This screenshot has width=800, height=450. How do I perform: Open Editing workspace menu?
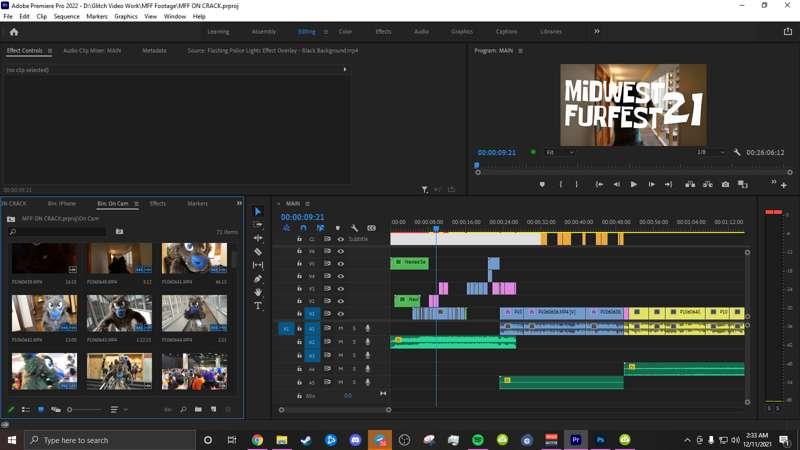[326, 32]
